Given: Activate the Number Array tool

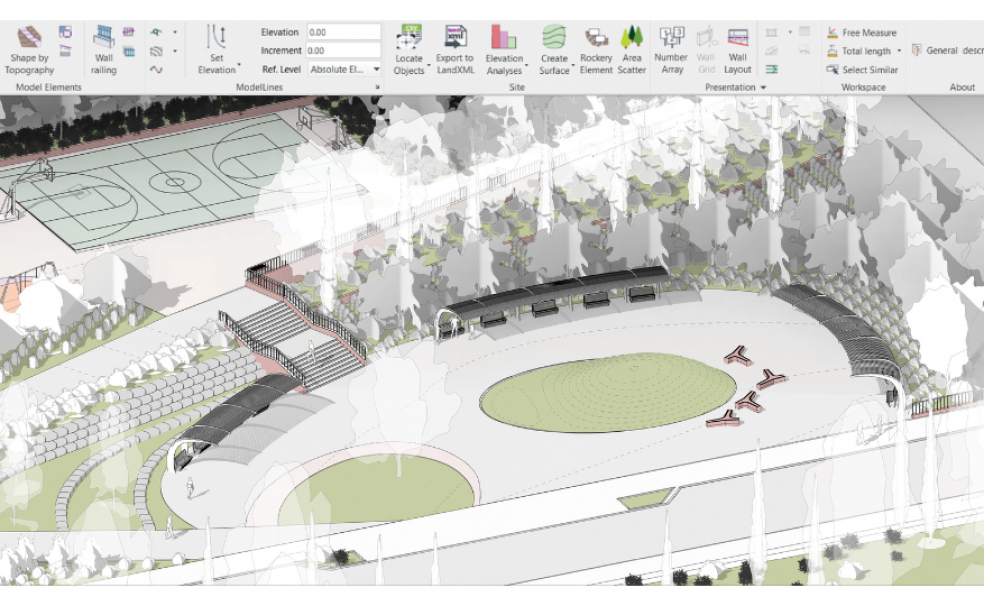Looking at the screenshot, I should coord(671,49).
